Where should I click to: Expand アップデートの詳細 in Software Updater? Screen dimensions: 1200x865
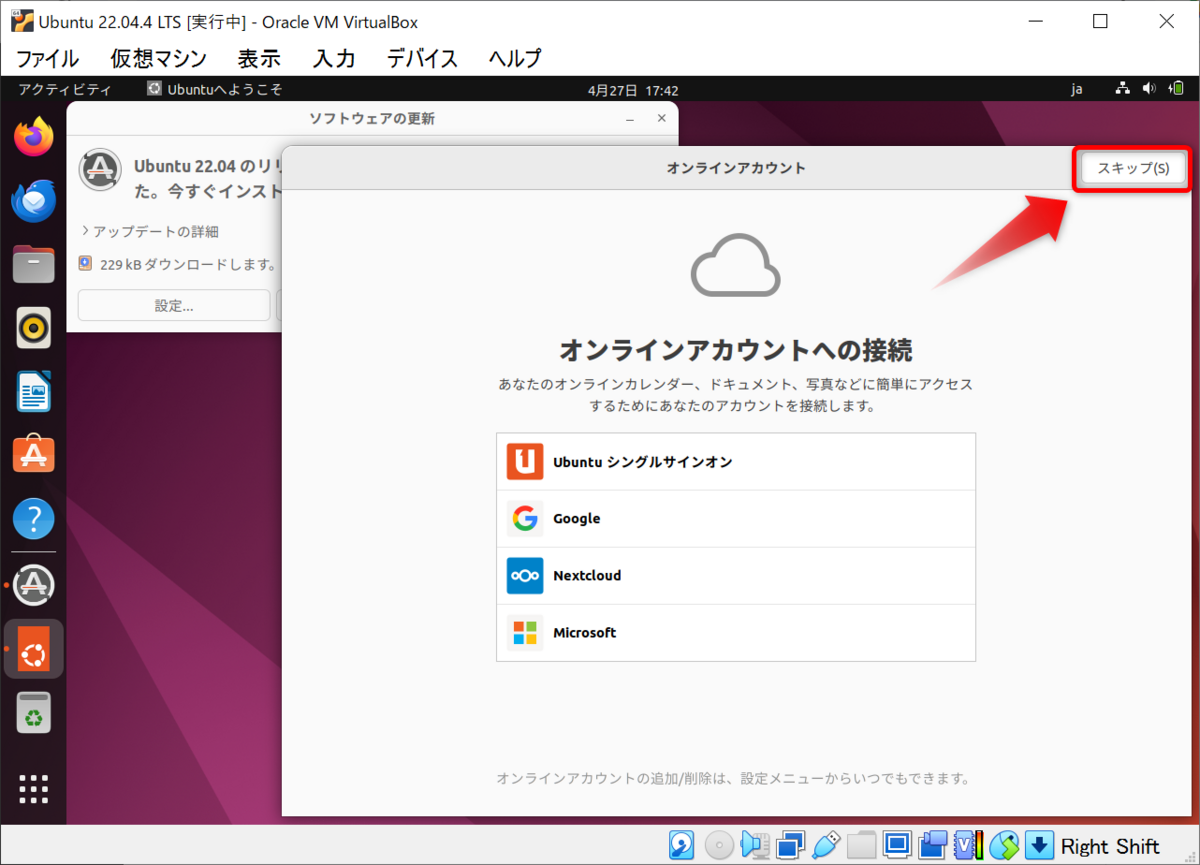(x=150, y=231)
